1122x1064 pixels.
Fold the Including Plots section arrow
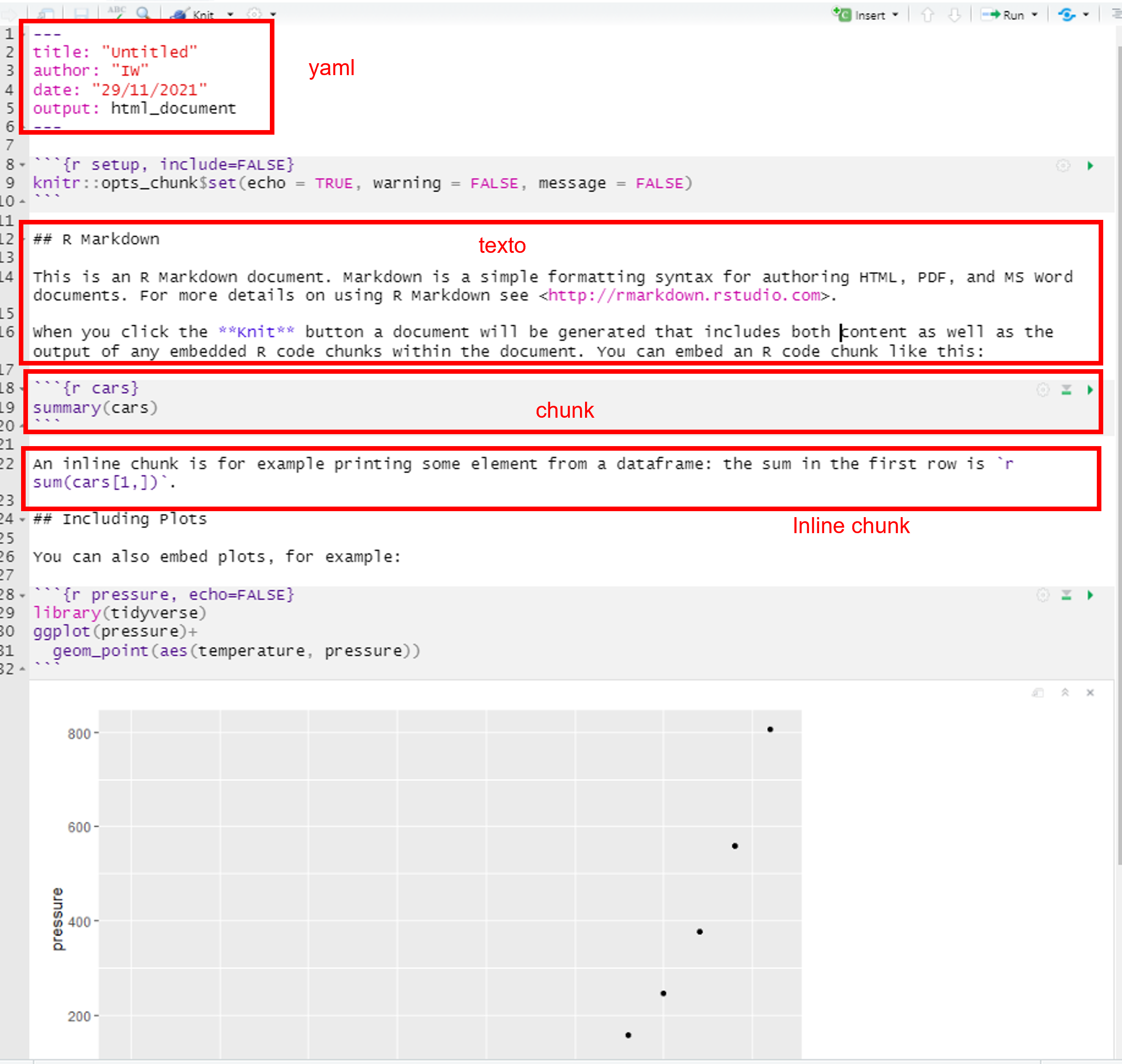click(x=23, y=519)
